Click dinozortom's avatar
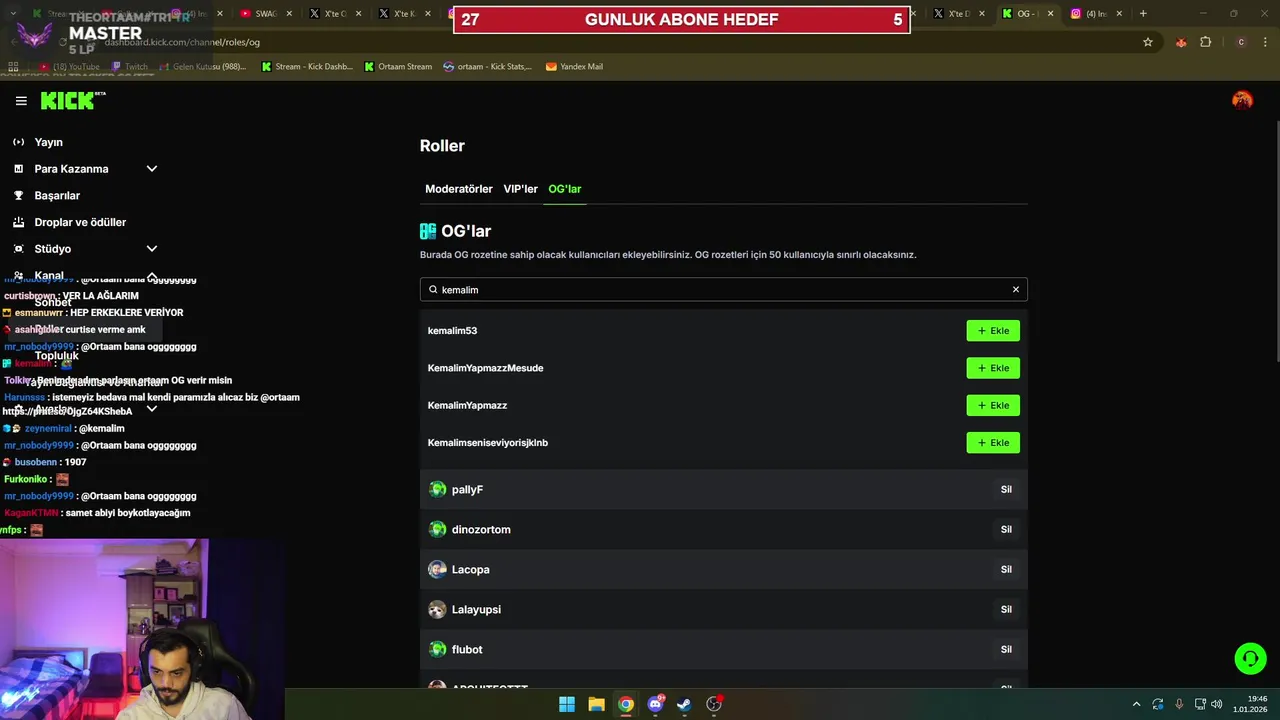Viewport: 1280px width, 720px height. [x=437, y=530]
